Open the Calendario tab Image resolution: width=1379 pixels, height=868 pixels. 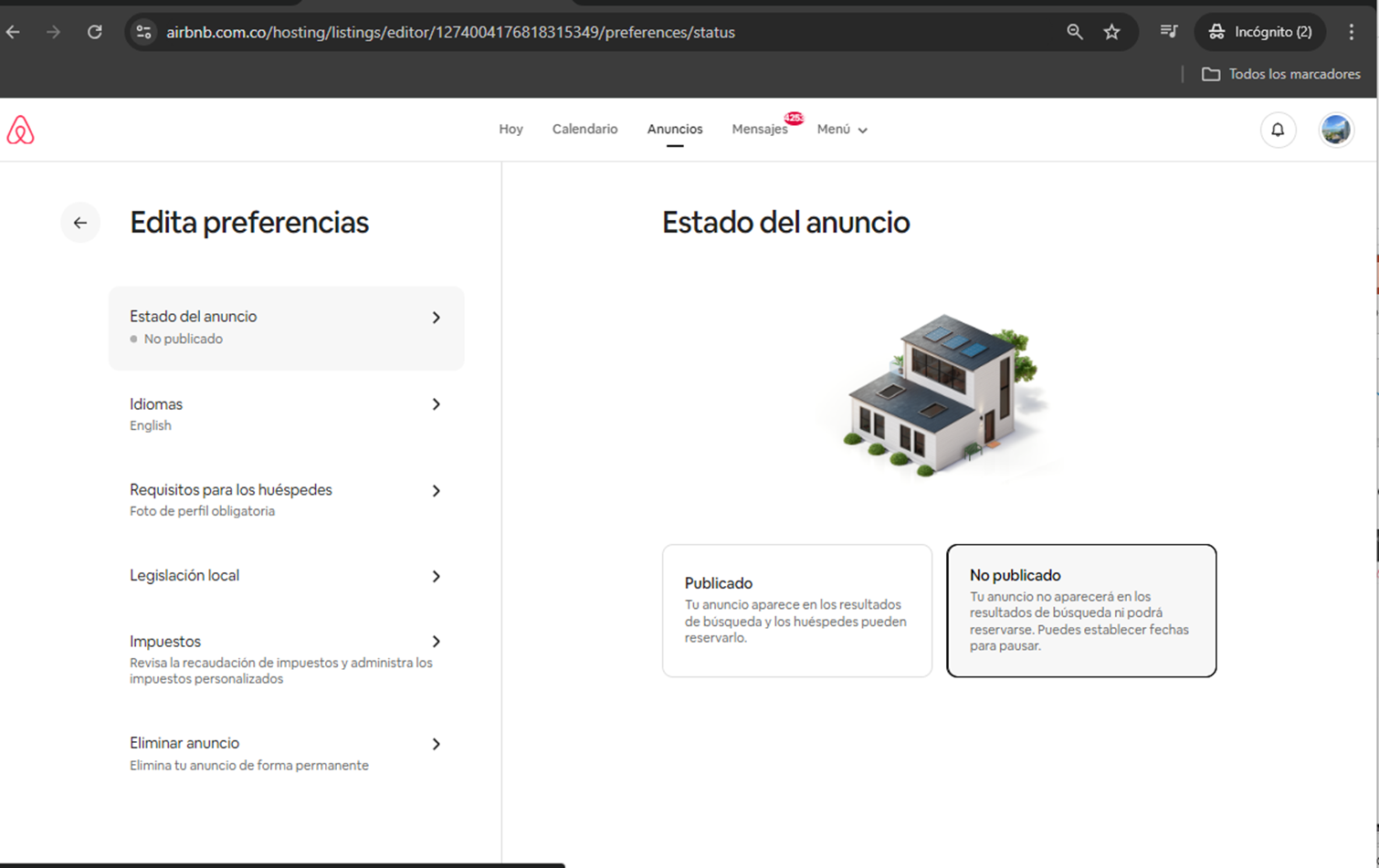[584, 130]
